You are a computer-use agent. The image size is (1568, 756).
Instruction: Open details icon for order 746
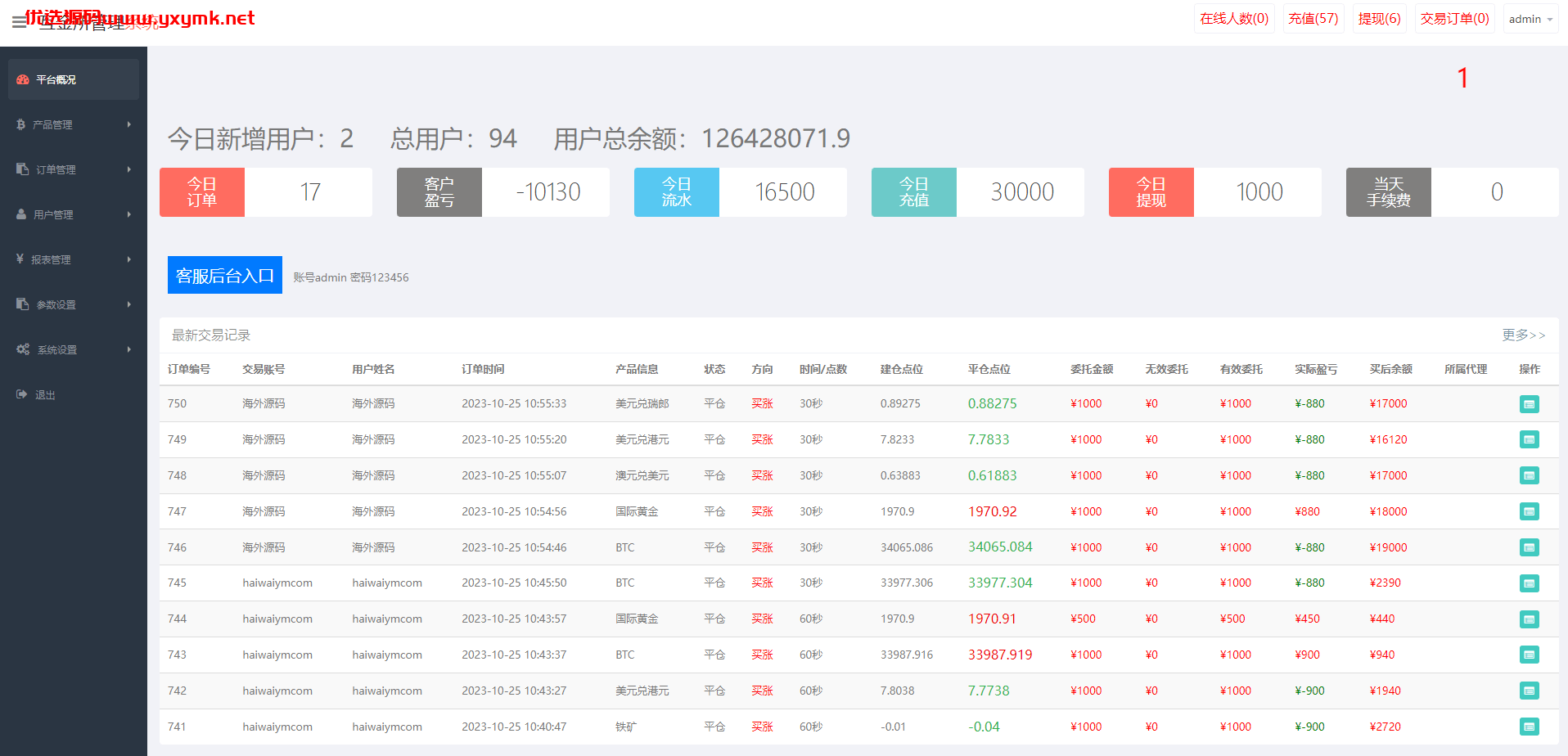[x=1529, y=547]
